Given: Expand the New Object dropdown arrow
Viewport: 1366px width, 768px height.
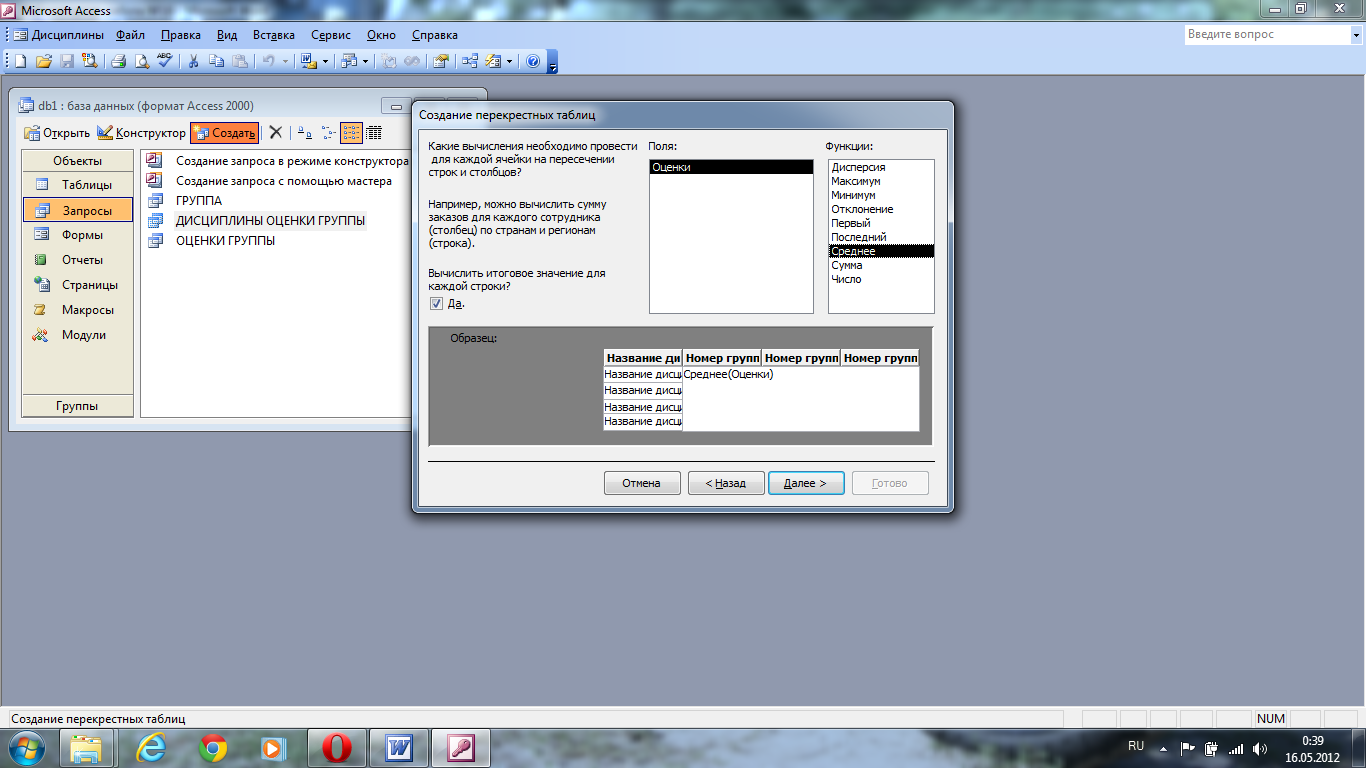Looking at the screenshot, I should [510, 61].
